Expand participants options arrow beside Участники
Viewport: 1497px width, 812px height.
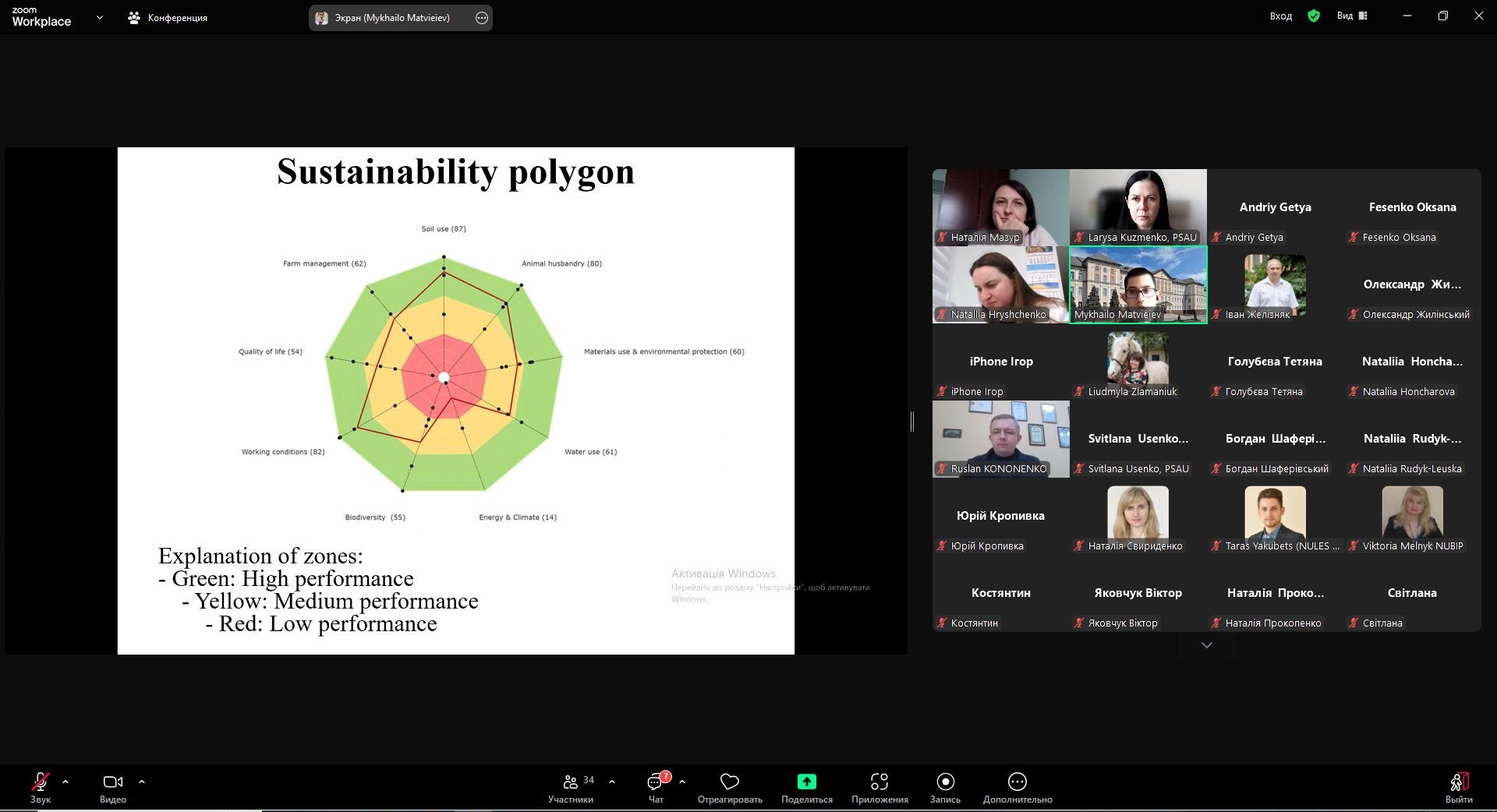612,781
